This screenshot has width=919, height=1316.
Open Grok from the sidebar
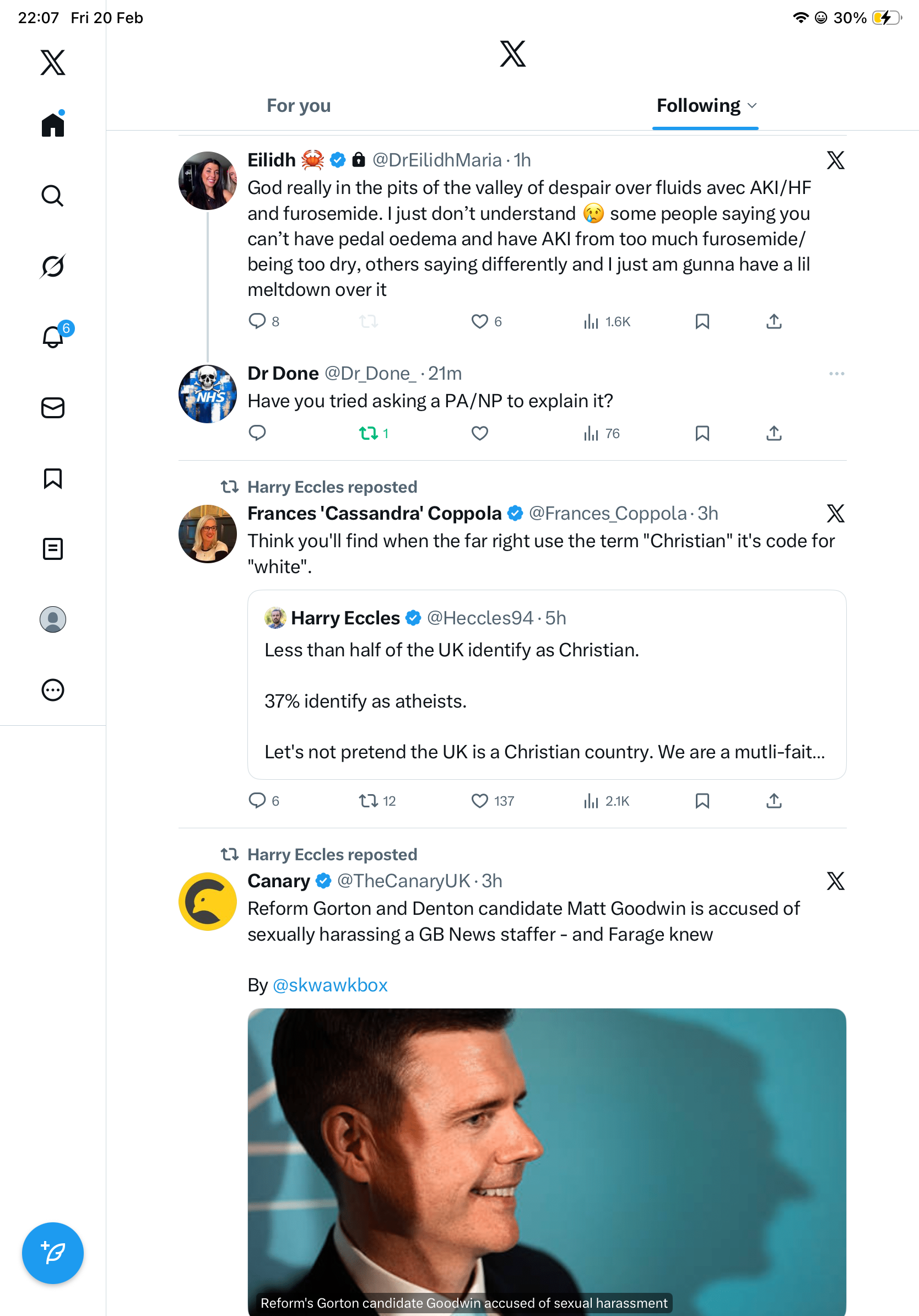tap(53, 266)
